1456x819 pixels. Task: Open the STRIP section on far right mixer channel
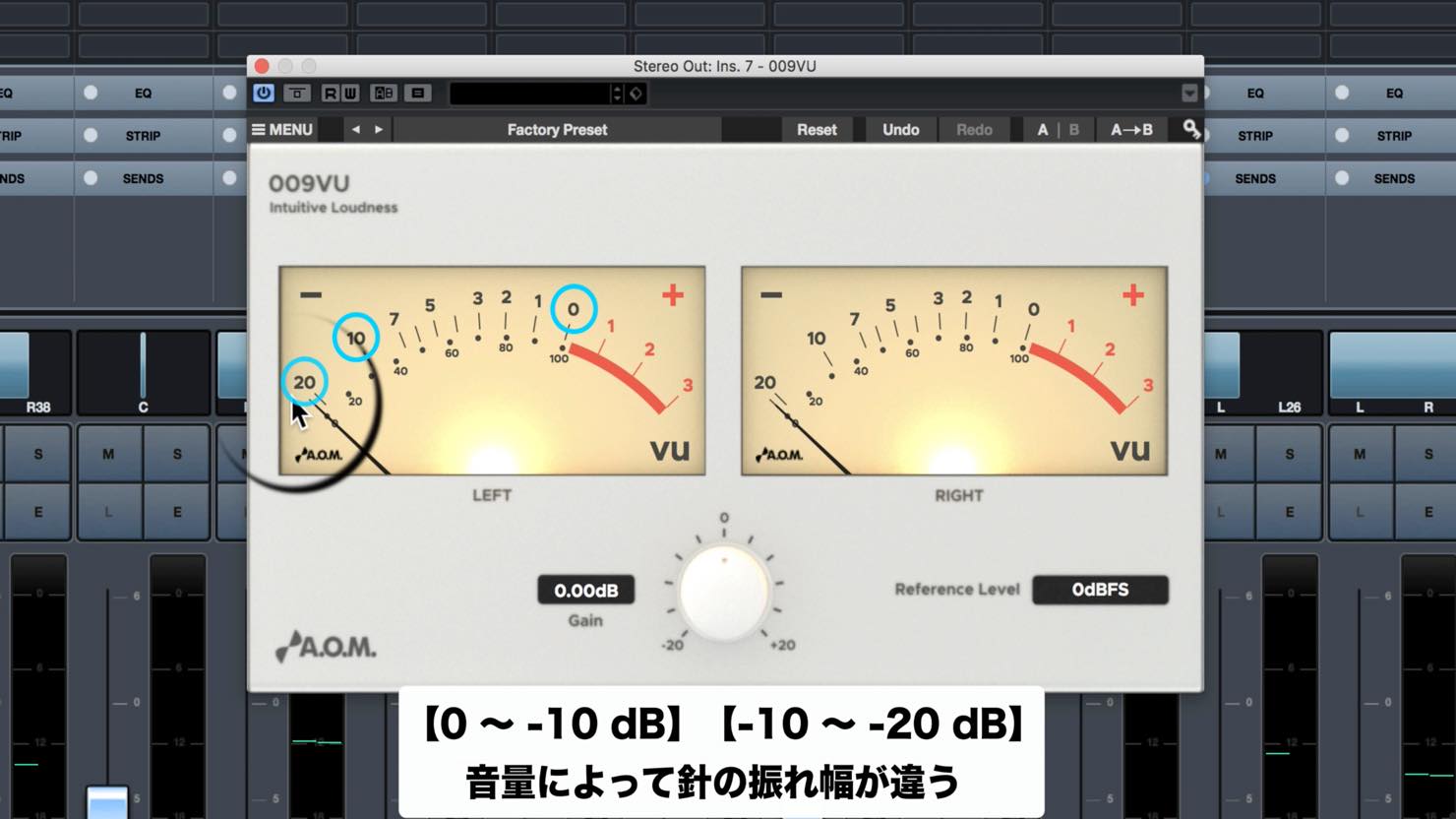point(1394,136)
